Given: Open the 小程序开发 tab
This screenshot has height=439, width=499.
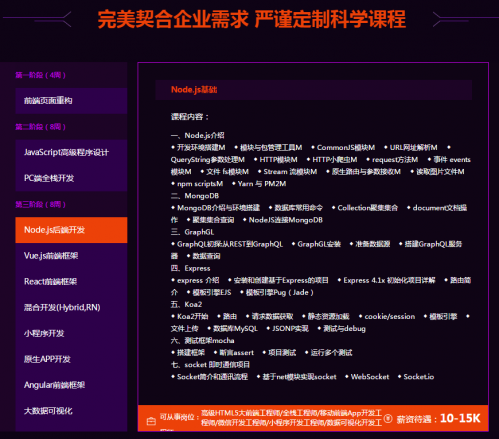Looking at the screenshot, I should coord(71,333).
